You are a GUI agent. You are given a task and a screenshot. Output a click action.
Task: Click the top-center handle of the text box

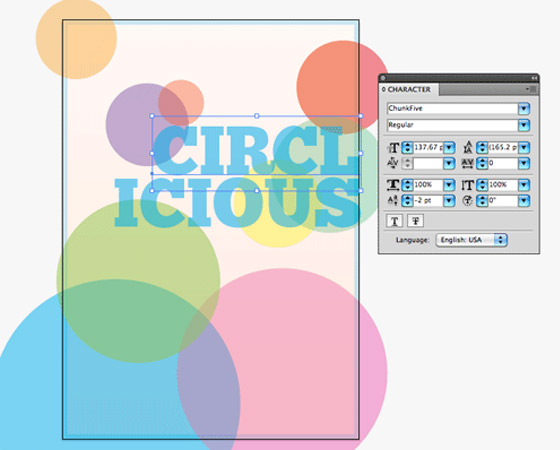256,116
